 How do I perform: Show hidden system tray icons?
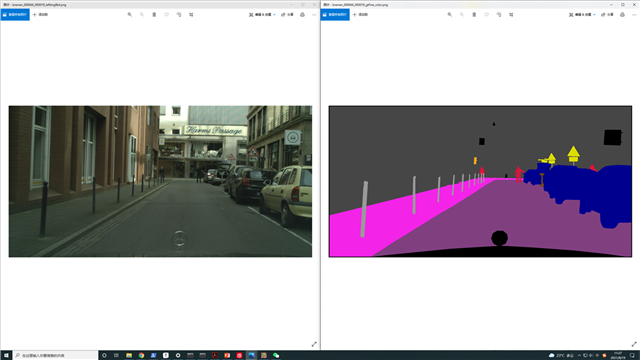click(x=579, y=356)
